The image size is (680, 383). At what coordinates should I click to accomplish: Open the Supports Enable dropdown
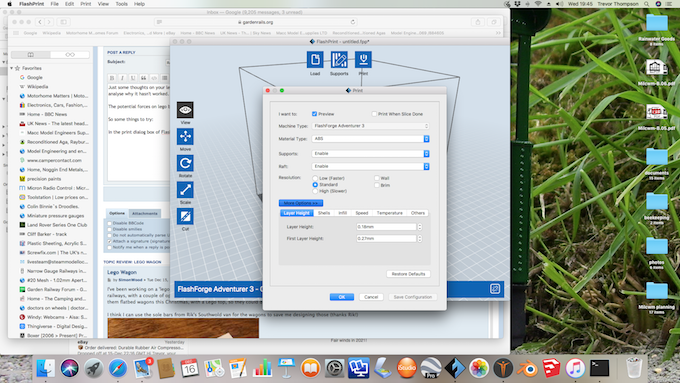tap(370, 154)
